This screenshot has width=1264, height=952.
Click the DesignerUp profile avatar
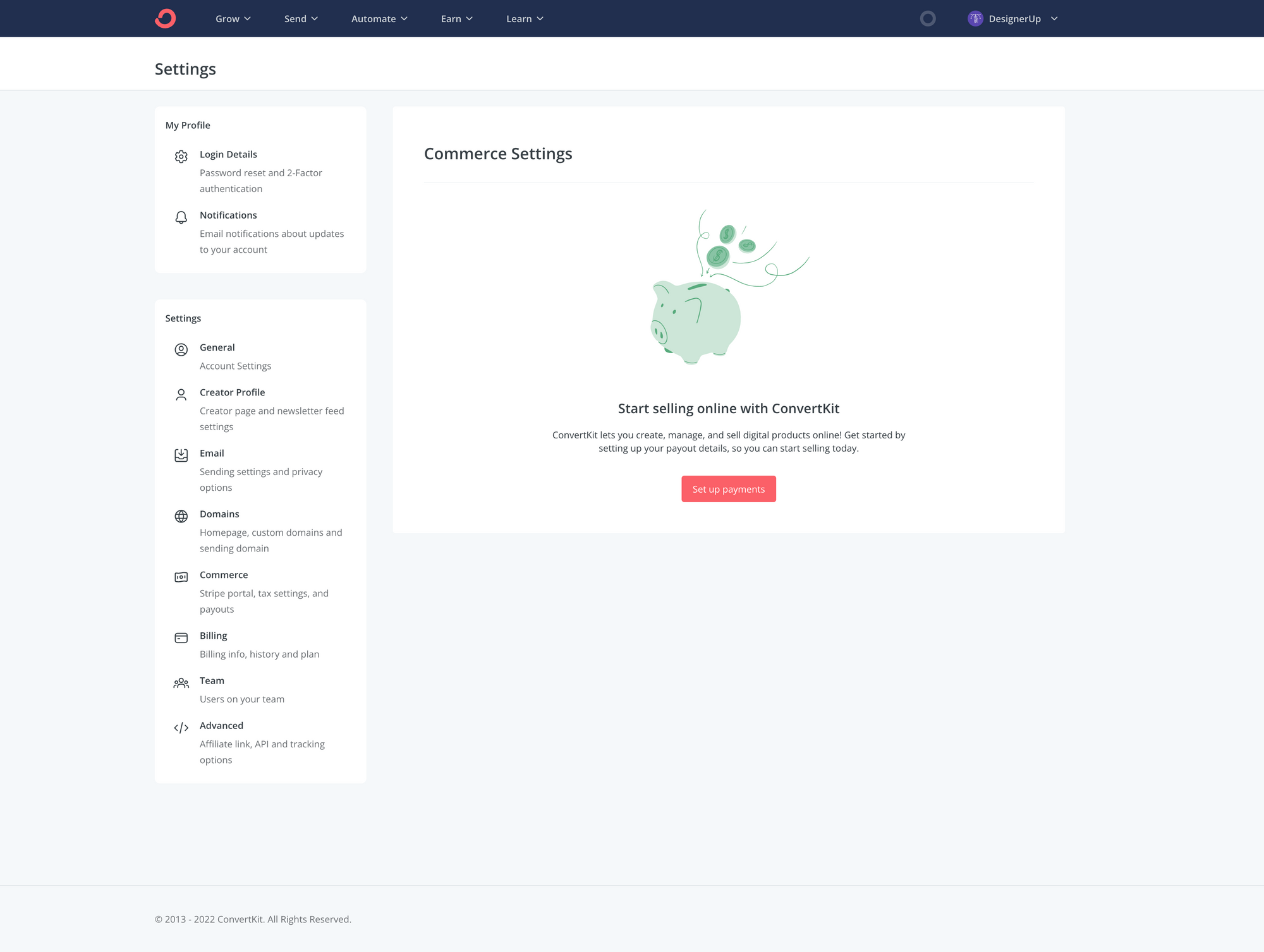pos(975,18)
